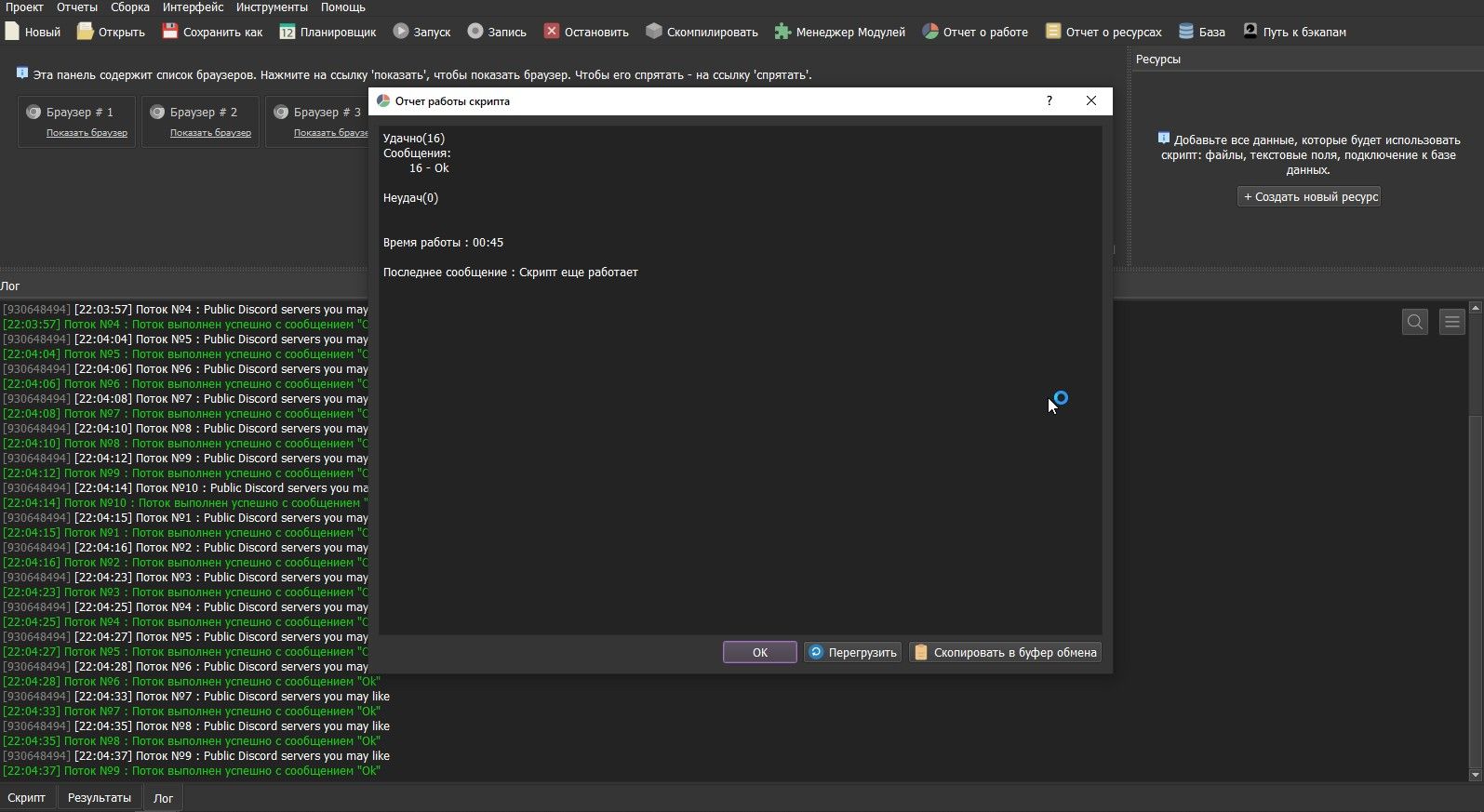Open the log panel hamburger menu
Image resolution: width=1484 pixels, height=812 pixels.
coord(1451,322)
